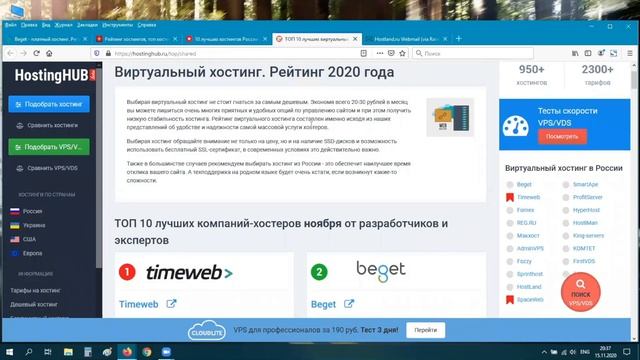The image size is (640, 360).
Task: Open REG.RU link in Russia hosting list
Action: pos(526,223)
